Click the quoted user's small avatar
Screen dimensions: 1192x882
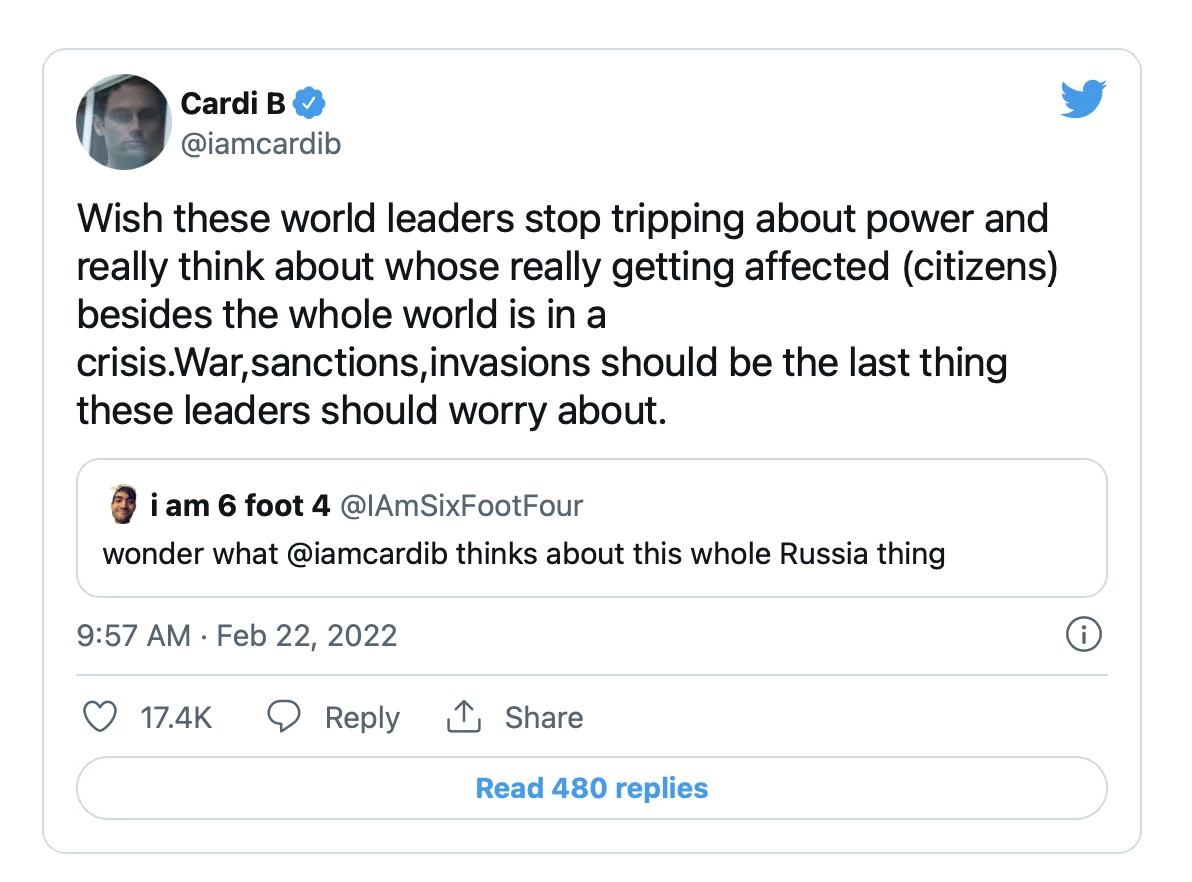[123, 505]
